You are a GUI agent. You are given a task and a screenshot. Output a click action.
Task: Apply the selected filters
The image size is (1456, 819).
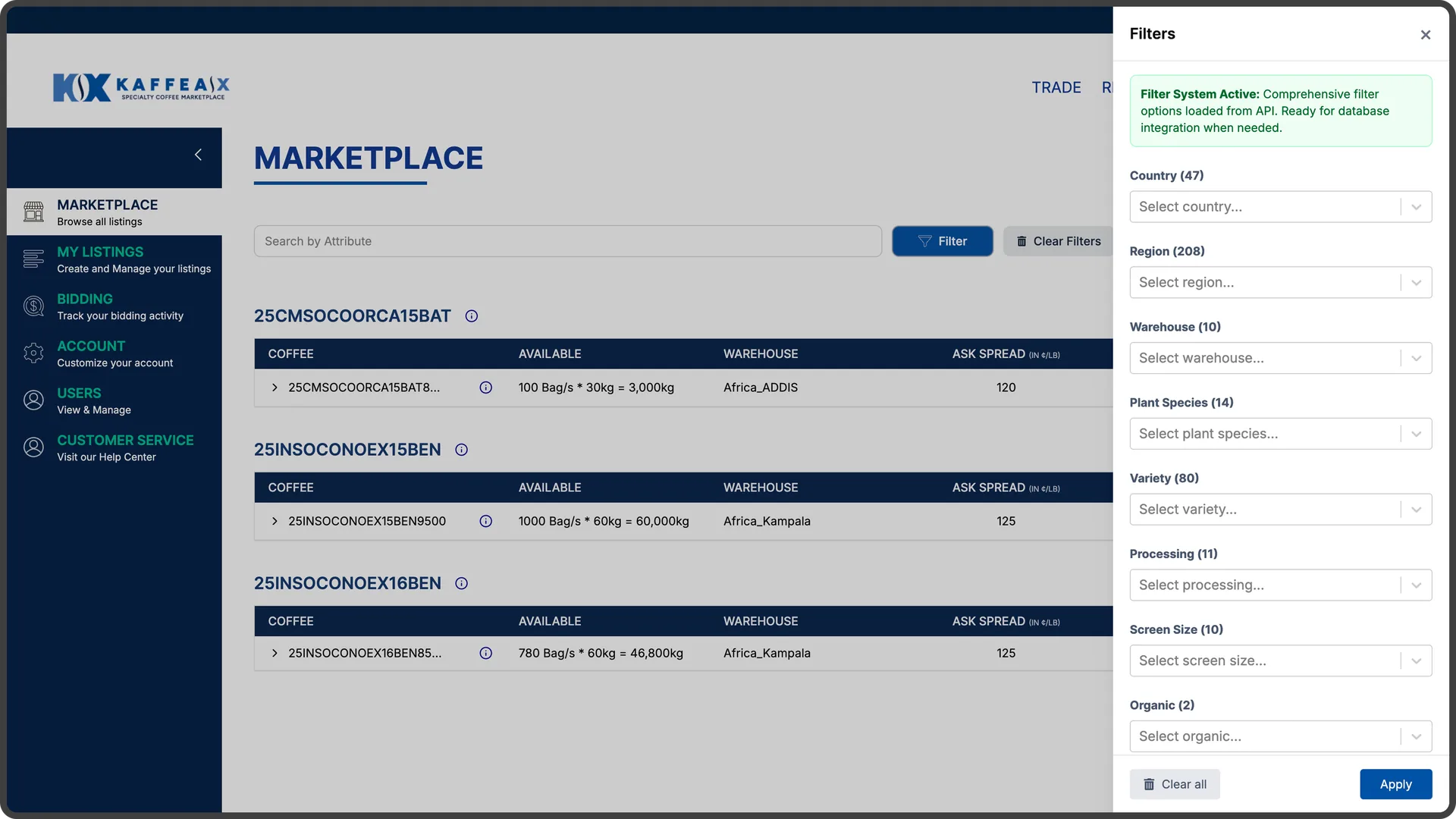pos(1395,784)
